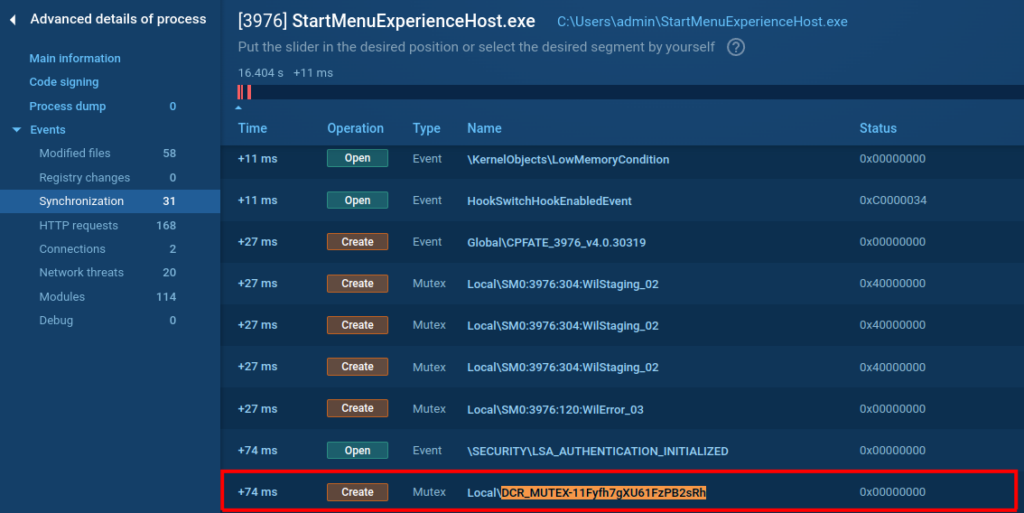The width and height of the screenshot is (1024, 513).
Task: Select the DCR_MUTEX mutex row
Action: [x=618, y=492]
